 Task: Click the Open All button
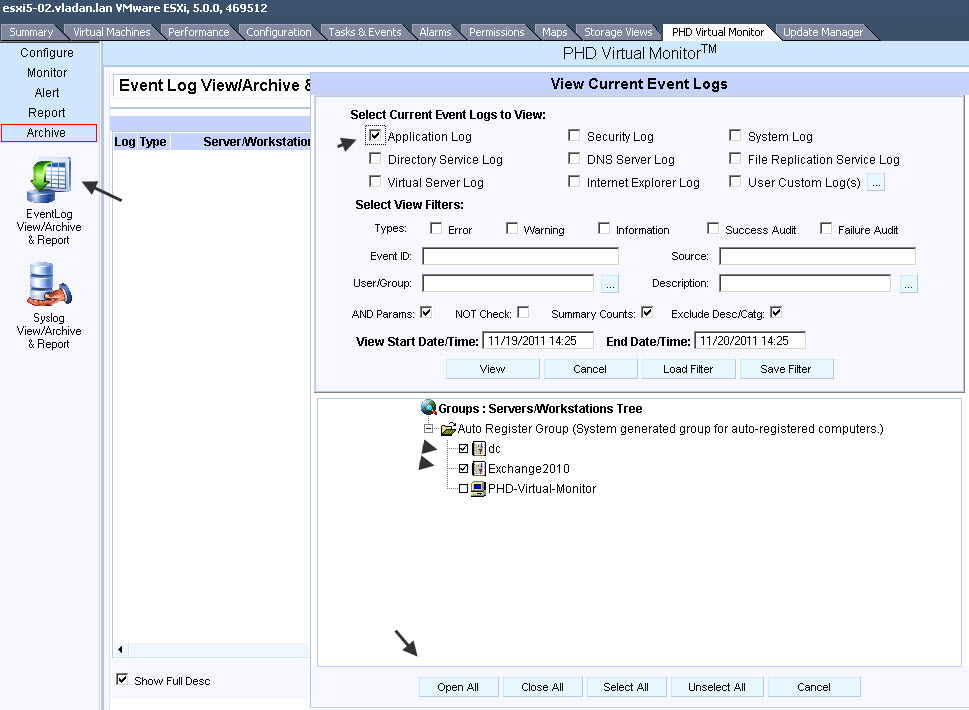[x=459, y=687]
